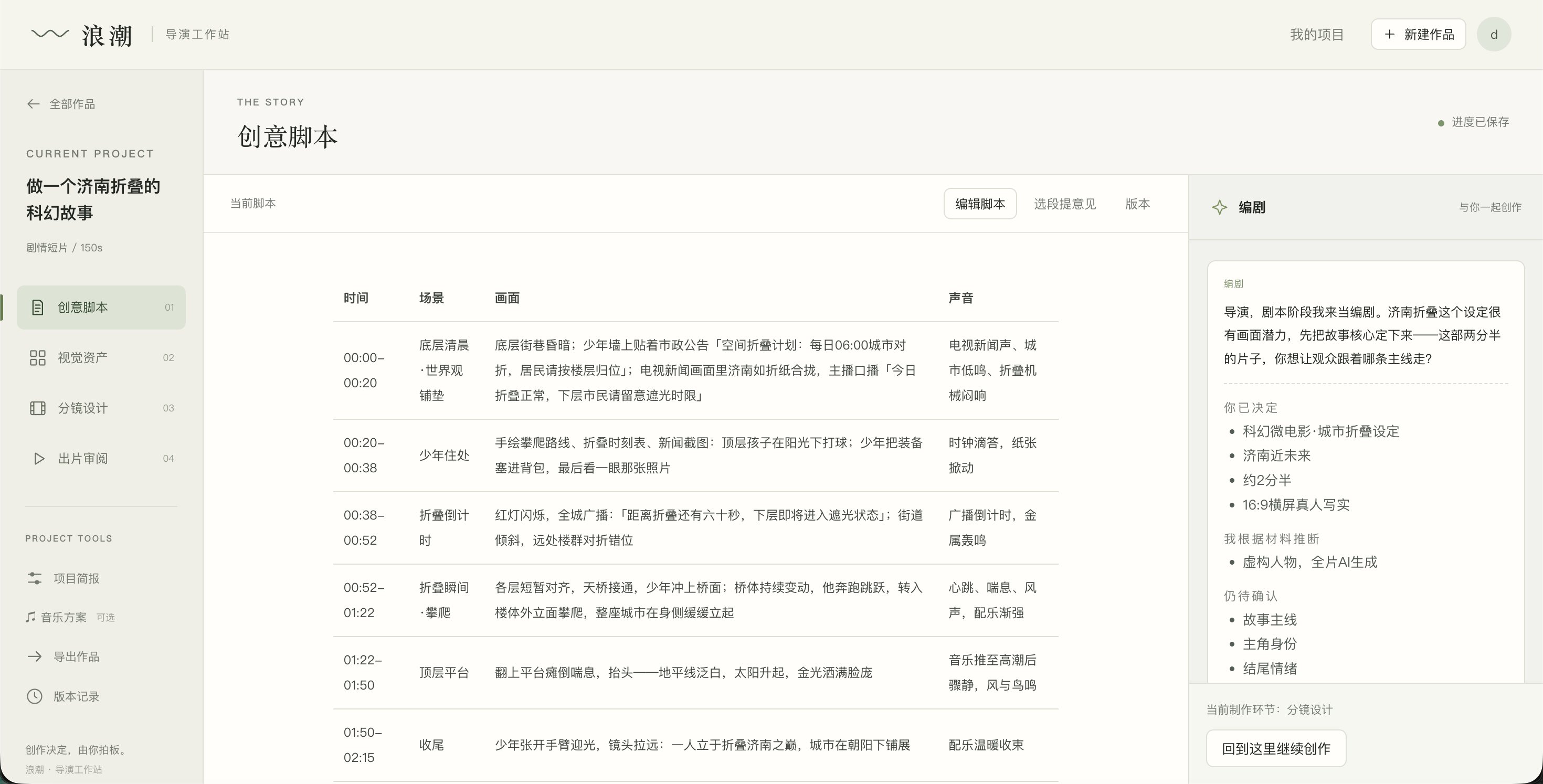Click the 回到这里继续创作 button

[1276, 748]
